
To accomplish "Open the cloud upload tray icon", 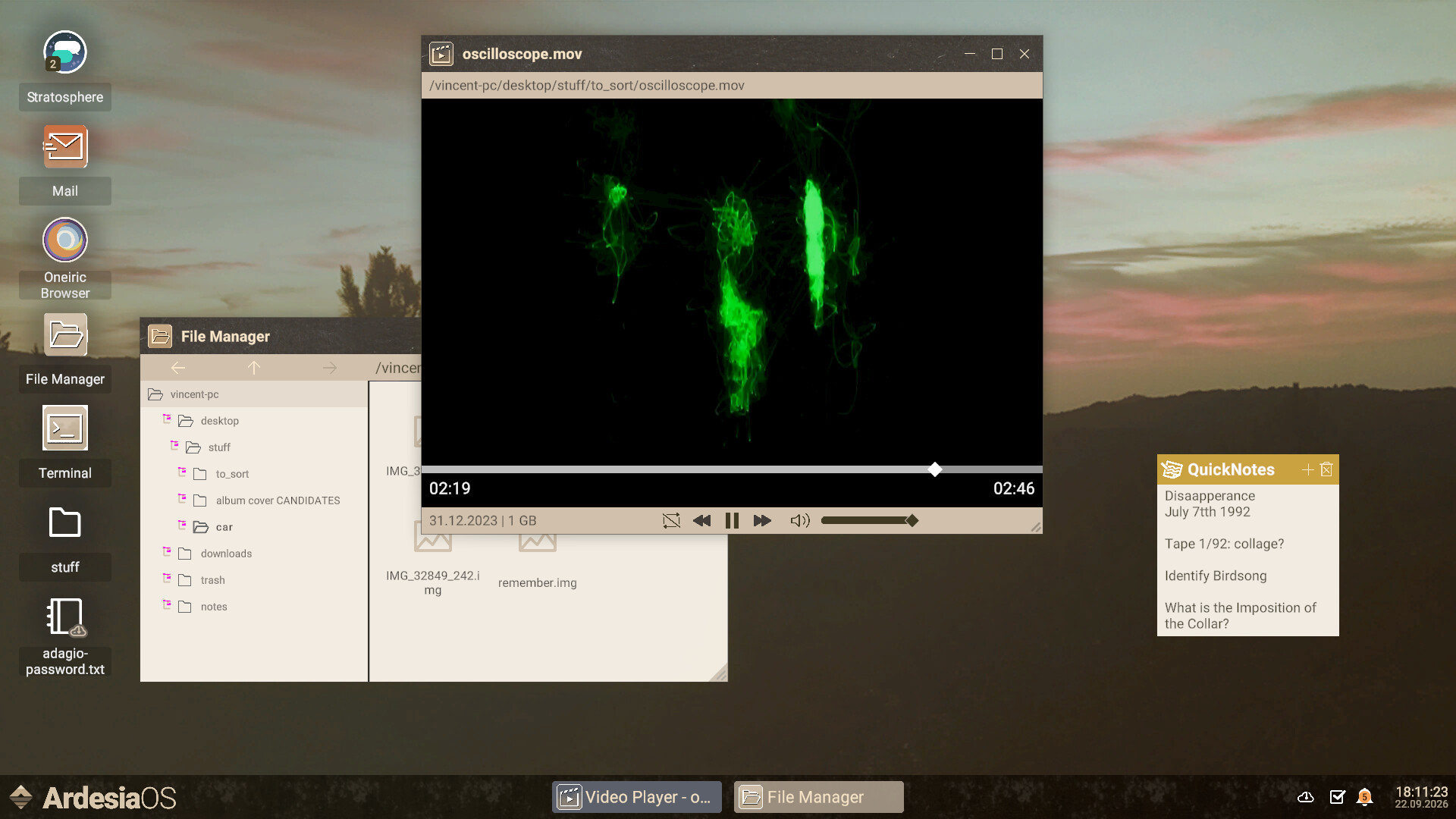I will click(x=1306, y=797).
